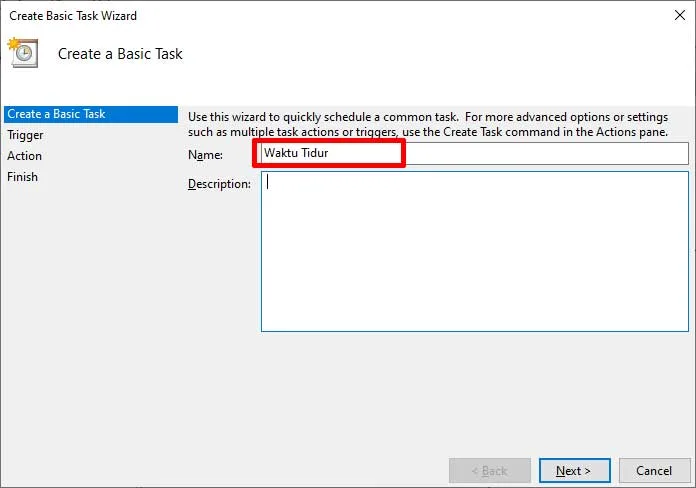696x488 pixels.
Task: Click the Name label
Action: click(x=205, y=155)
